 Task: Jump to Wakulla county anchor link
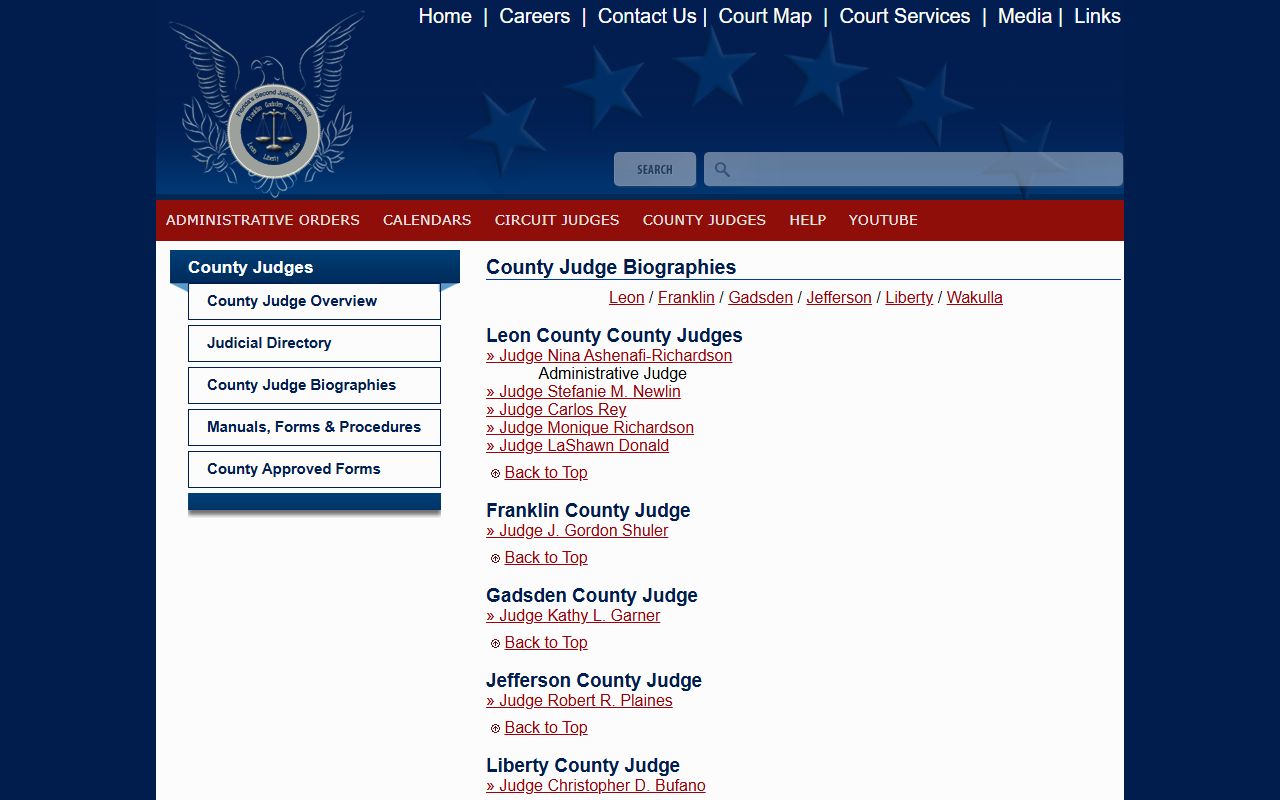[x=975, y=298]
